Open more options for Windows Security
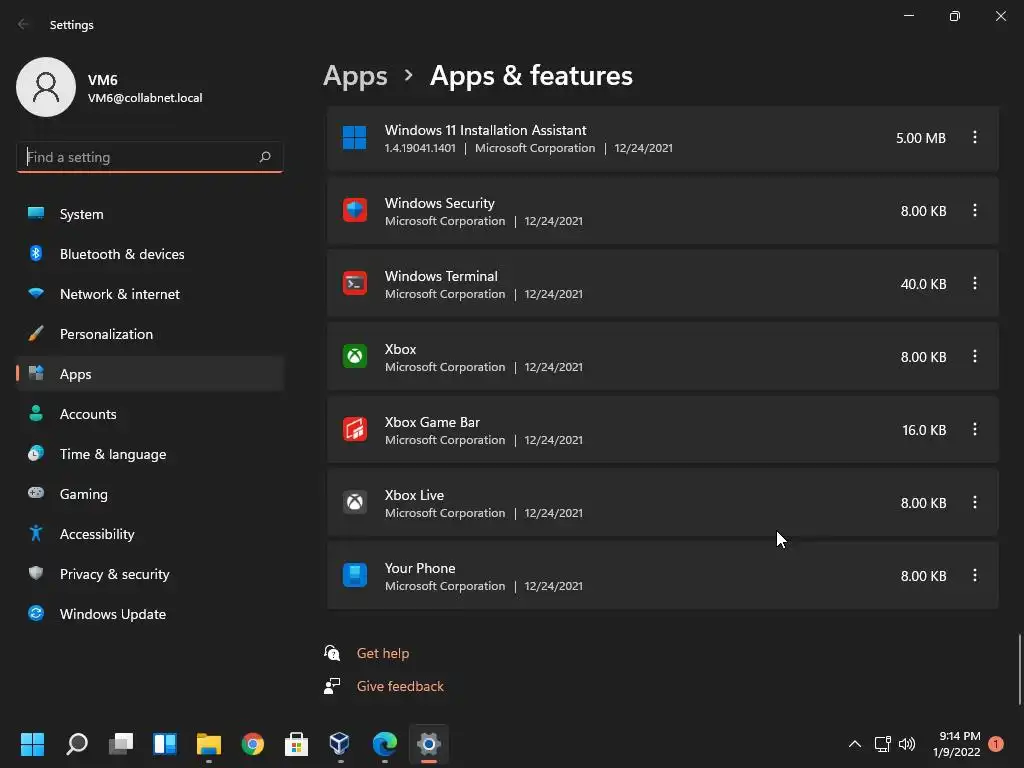This screenshot has width=1024, height=768. coord(974,210)
